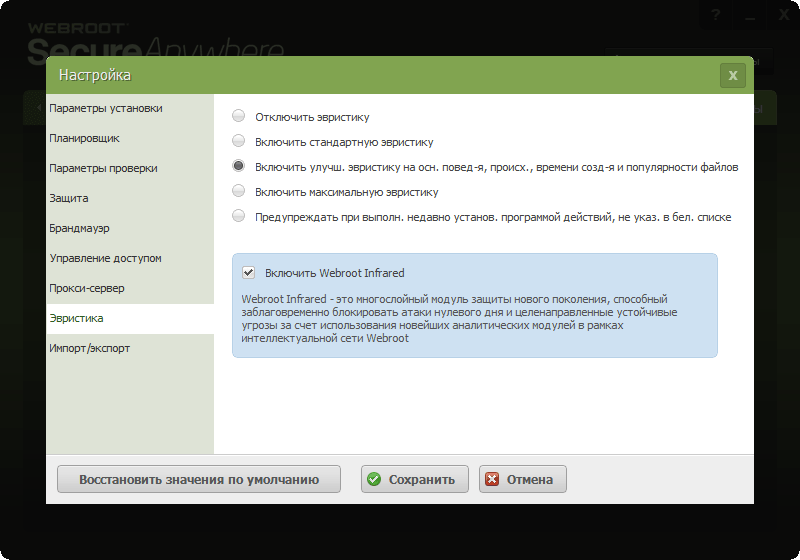The width and height of the screenshot is (800, 560).
Task: Select 'Включить стандартную эвристику' radio option
Action: 238,141
